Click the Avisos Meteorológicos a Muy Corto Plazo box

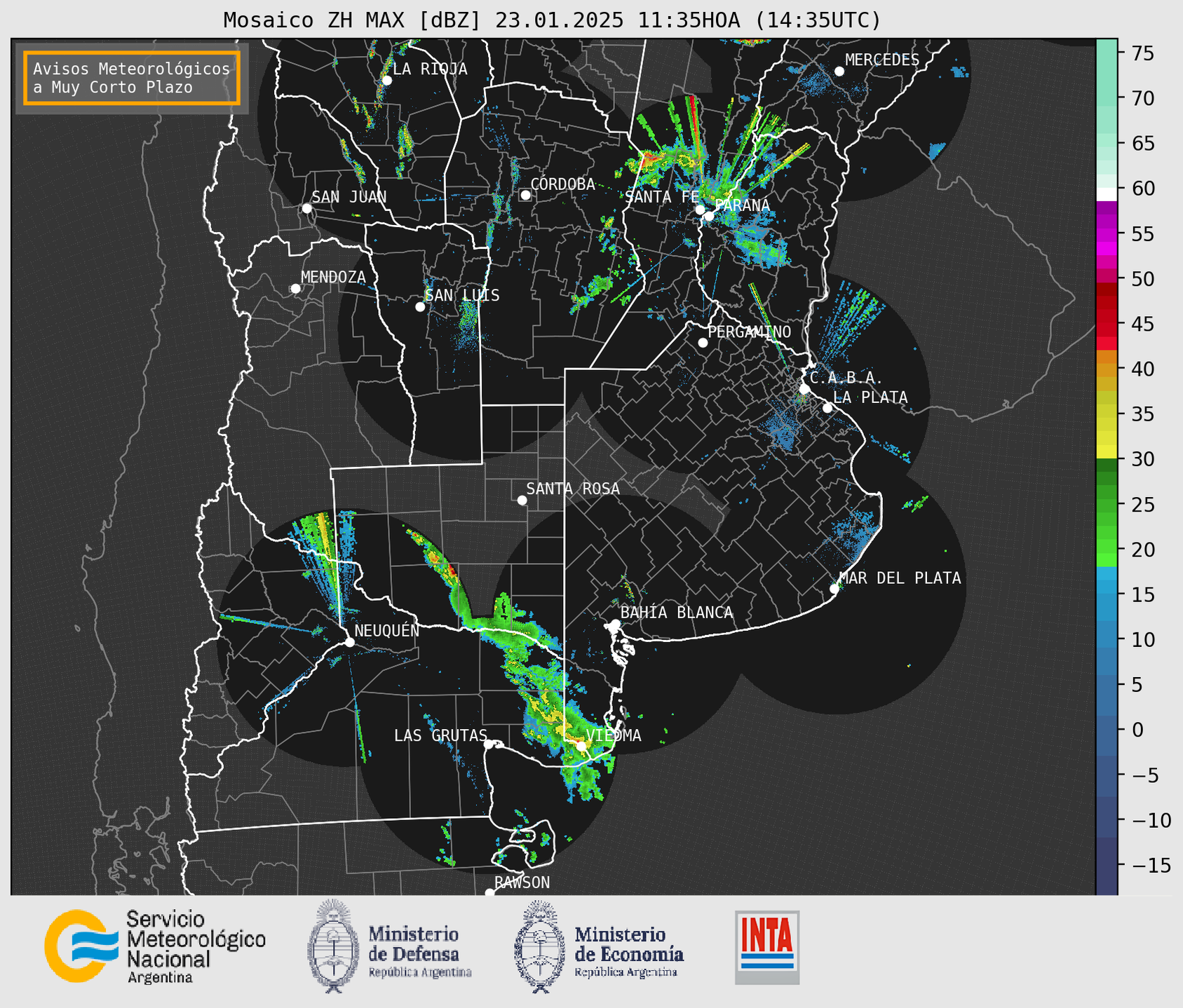(x=132, y=78)
